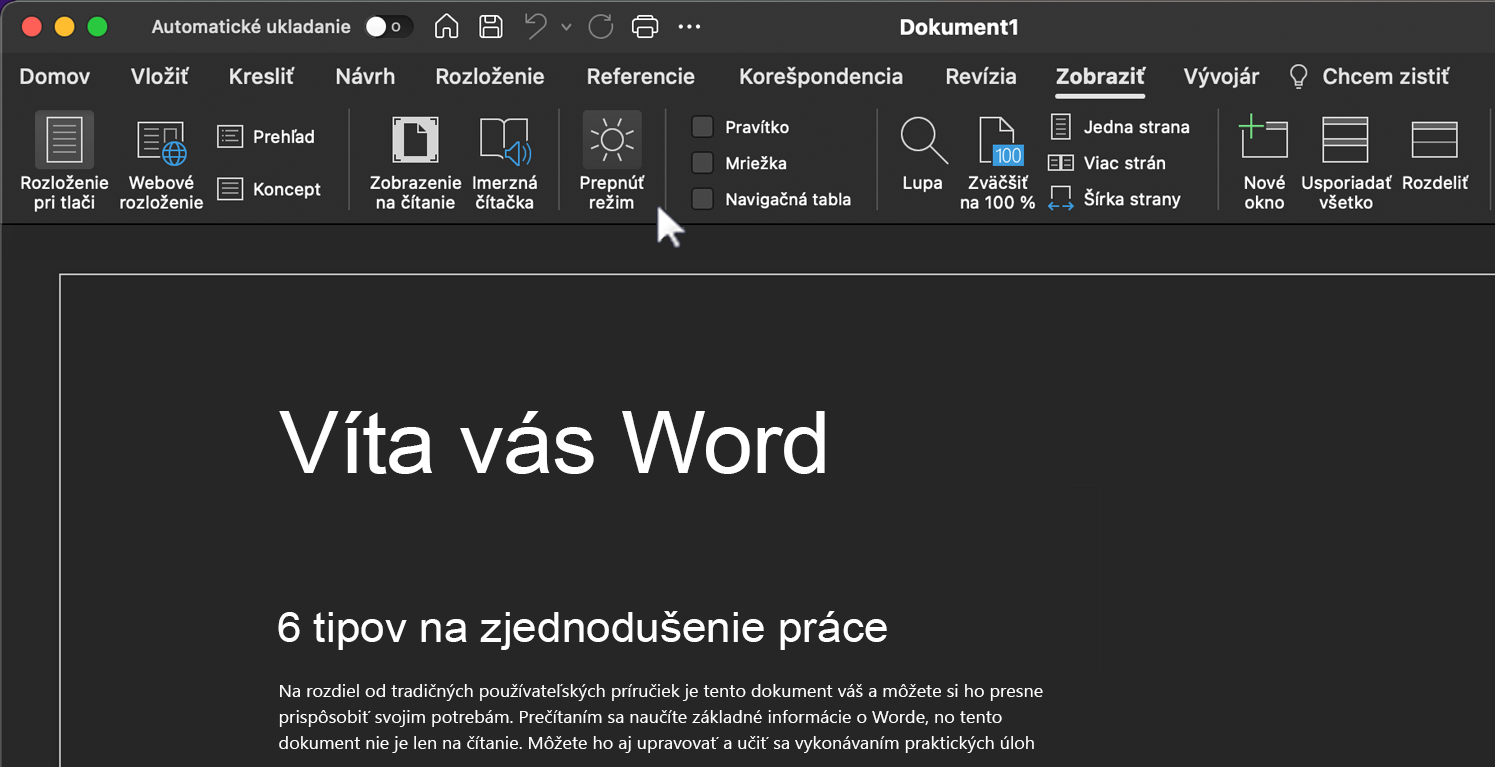Click the lightbulb Chcem zistiť icon
The width and height of the screenshot is (1495, 767).
(x=1298, y=77)
